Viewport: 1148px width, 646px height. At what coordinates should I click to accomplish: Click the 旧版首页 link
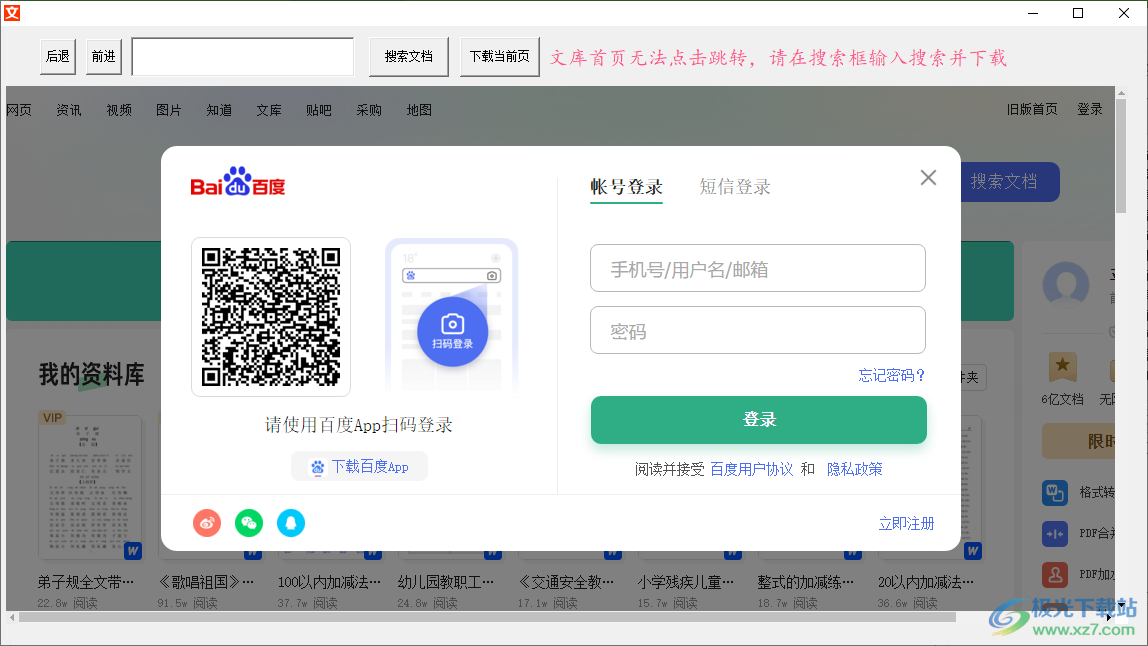[1032, 109]
